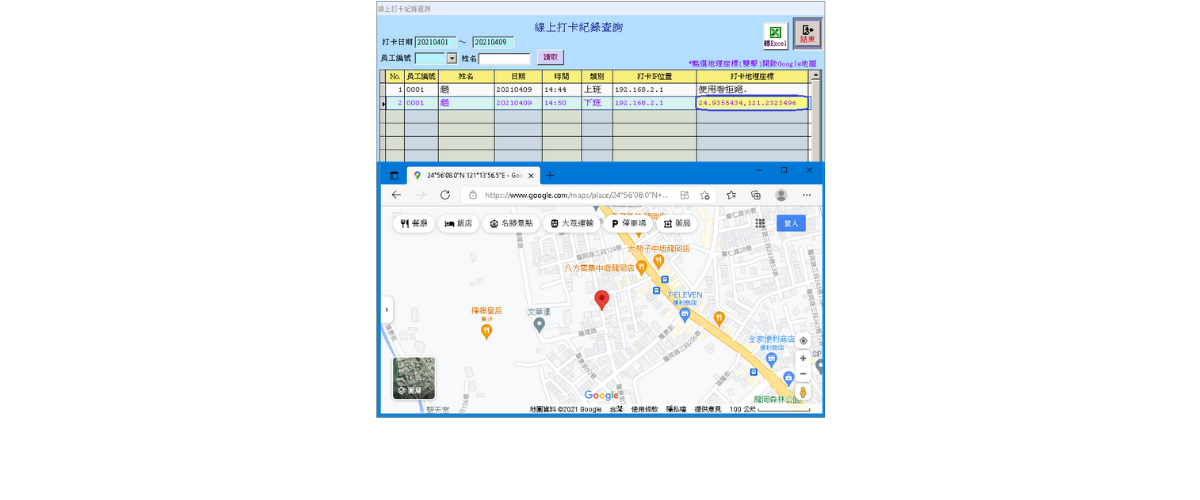Open the browser settings ellipsis menu
The width and height of the screenshot is (1200, 500).
click(x=807, y=195)
